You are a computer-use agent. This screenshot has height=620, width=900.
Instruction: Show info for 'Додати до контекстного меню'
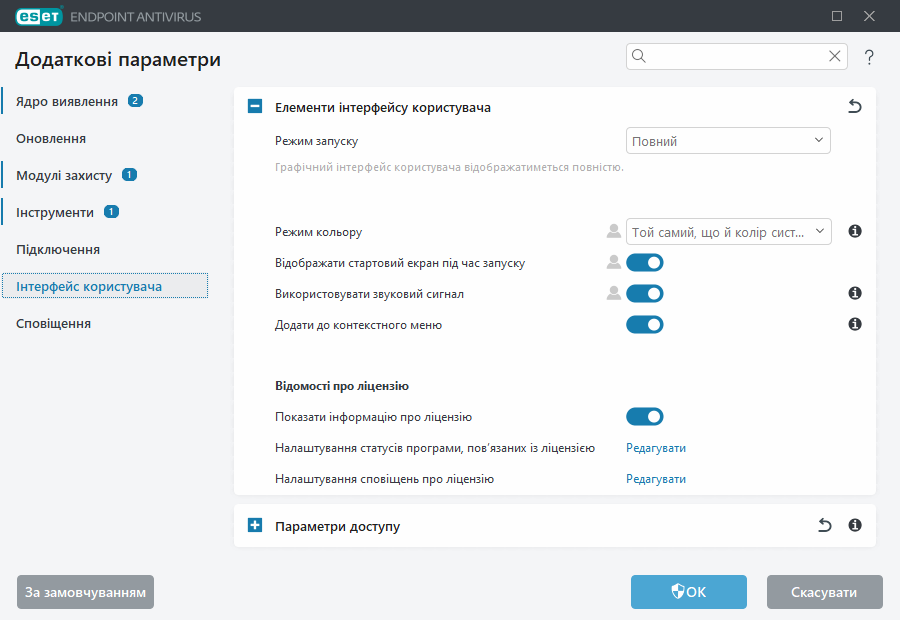tap(855, 324)
